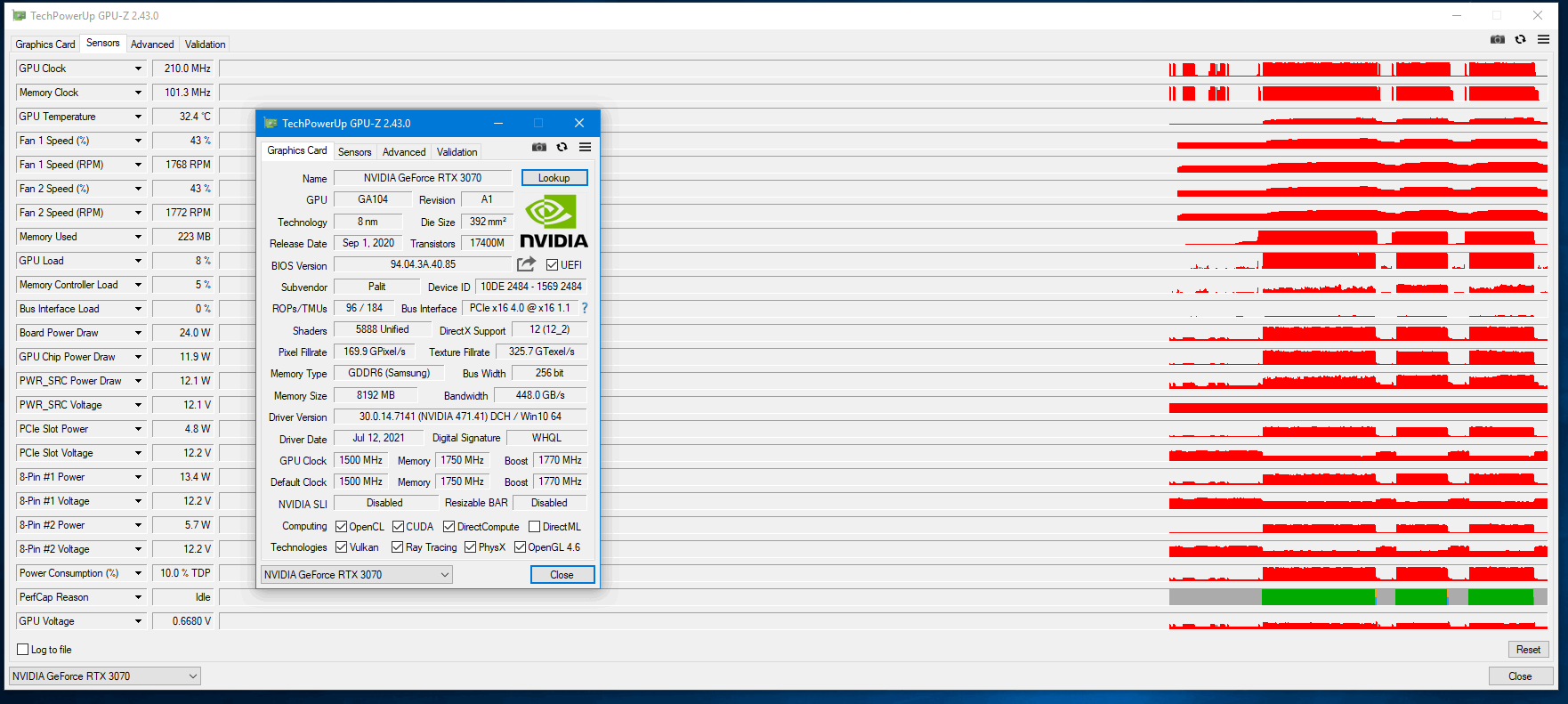1568x704 pixels.
Task: Click the refresh icon in the front GPU-Z dialog
Action: (x=562, y=147)
